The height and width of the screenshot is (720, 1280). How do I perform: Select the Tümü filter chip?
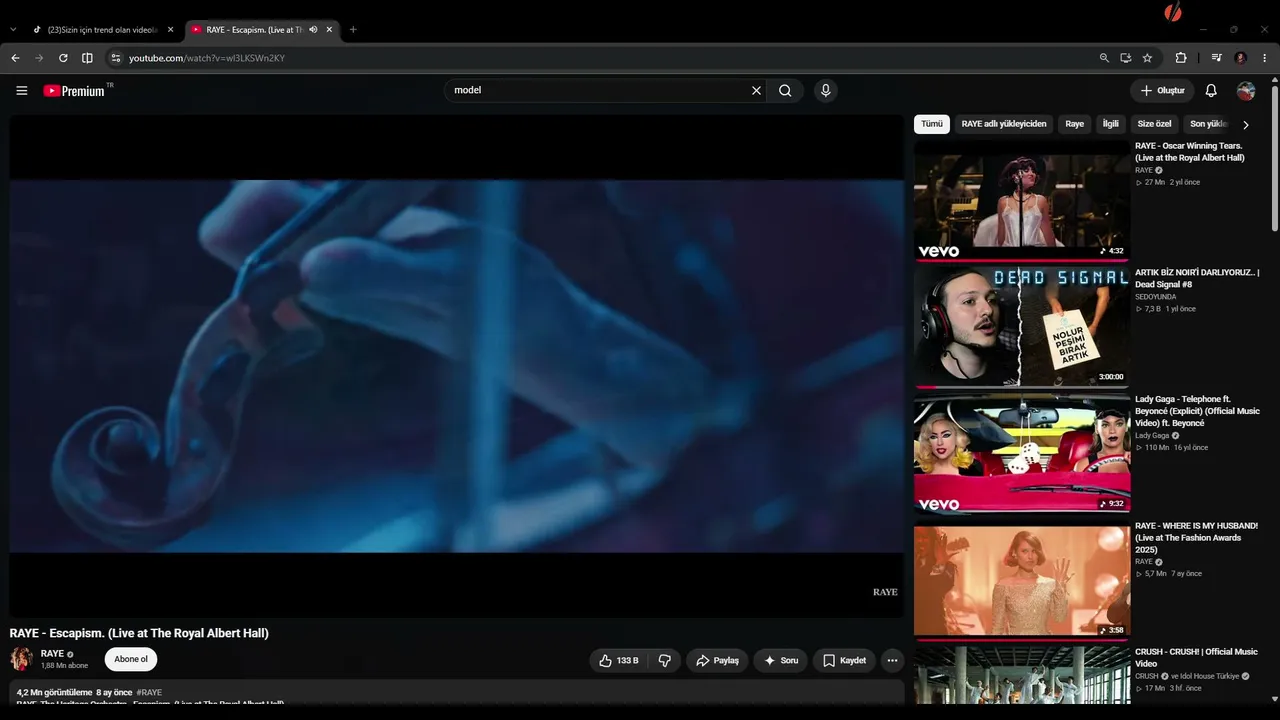[932, 124]
